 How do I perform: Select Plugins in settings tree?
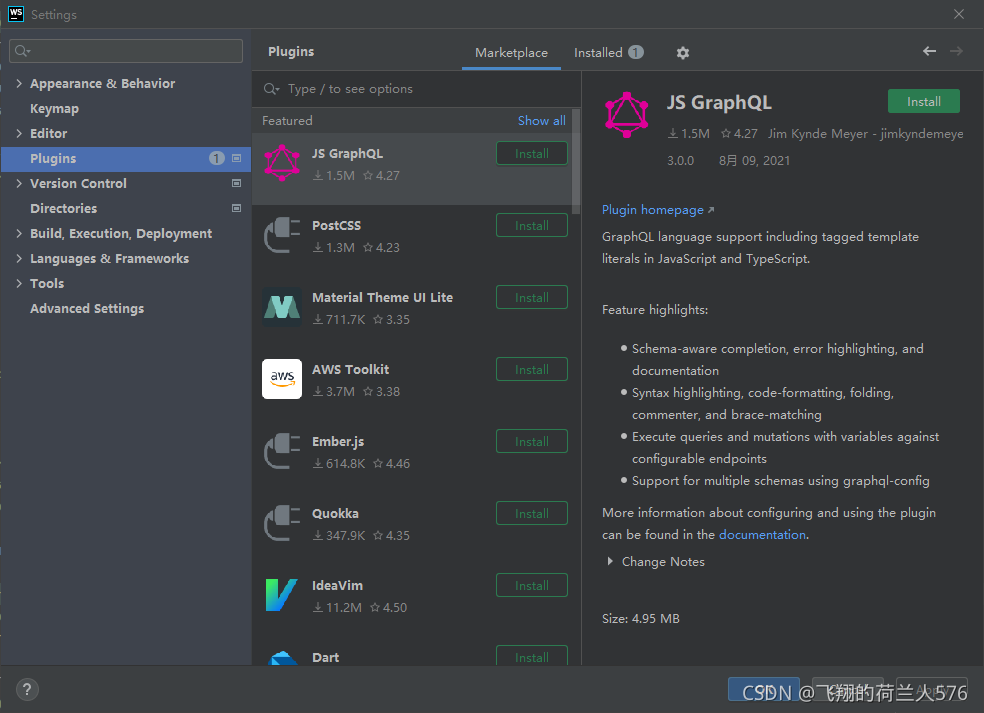pyautogui.click(x=126, y=159)
